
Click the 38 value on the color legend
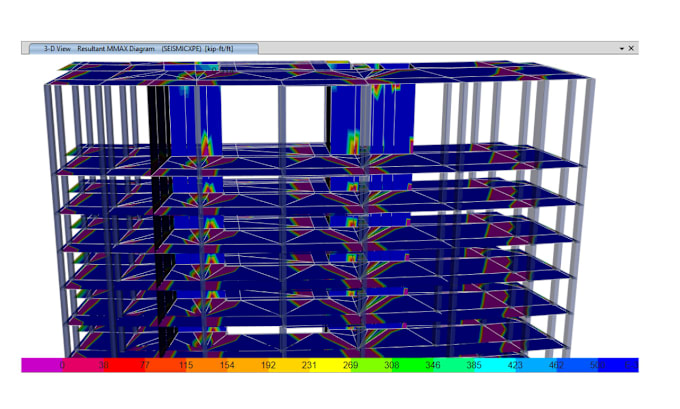tap(103, 365)
